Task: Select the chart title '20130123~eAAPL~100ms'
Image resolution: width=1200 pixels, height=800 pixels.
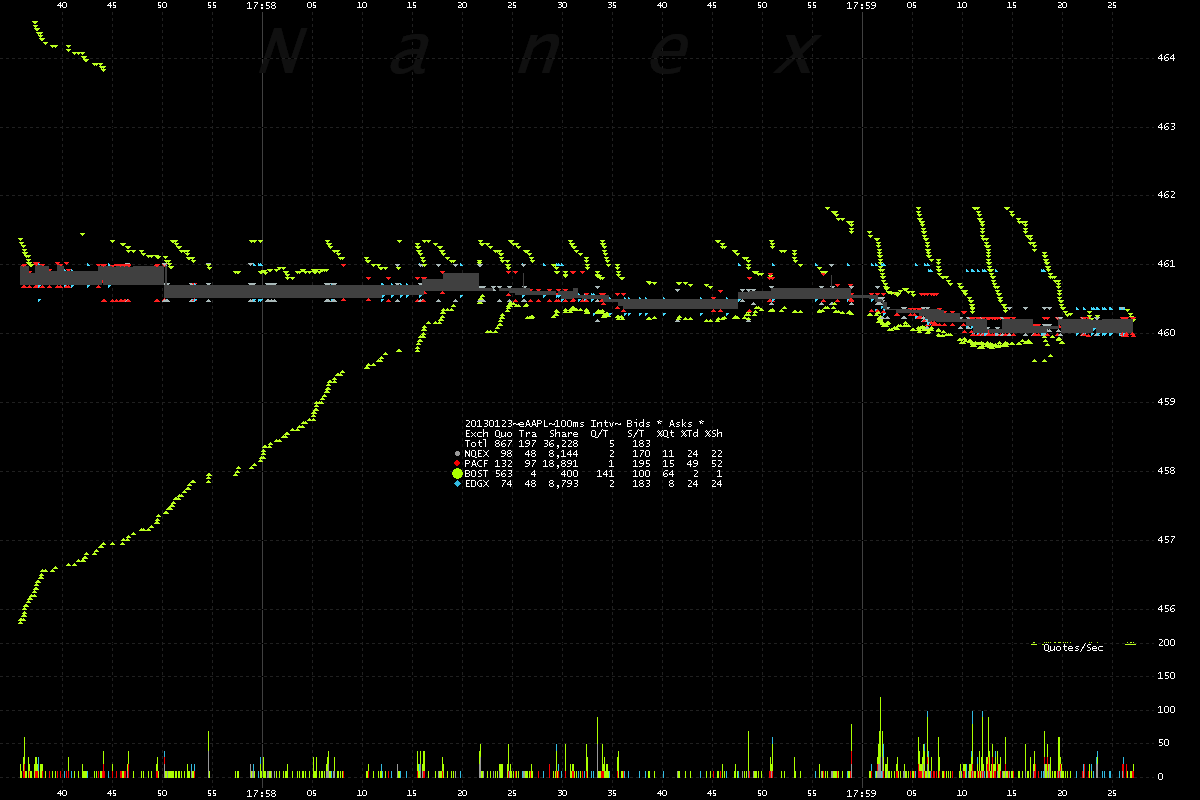Action: 525,423
